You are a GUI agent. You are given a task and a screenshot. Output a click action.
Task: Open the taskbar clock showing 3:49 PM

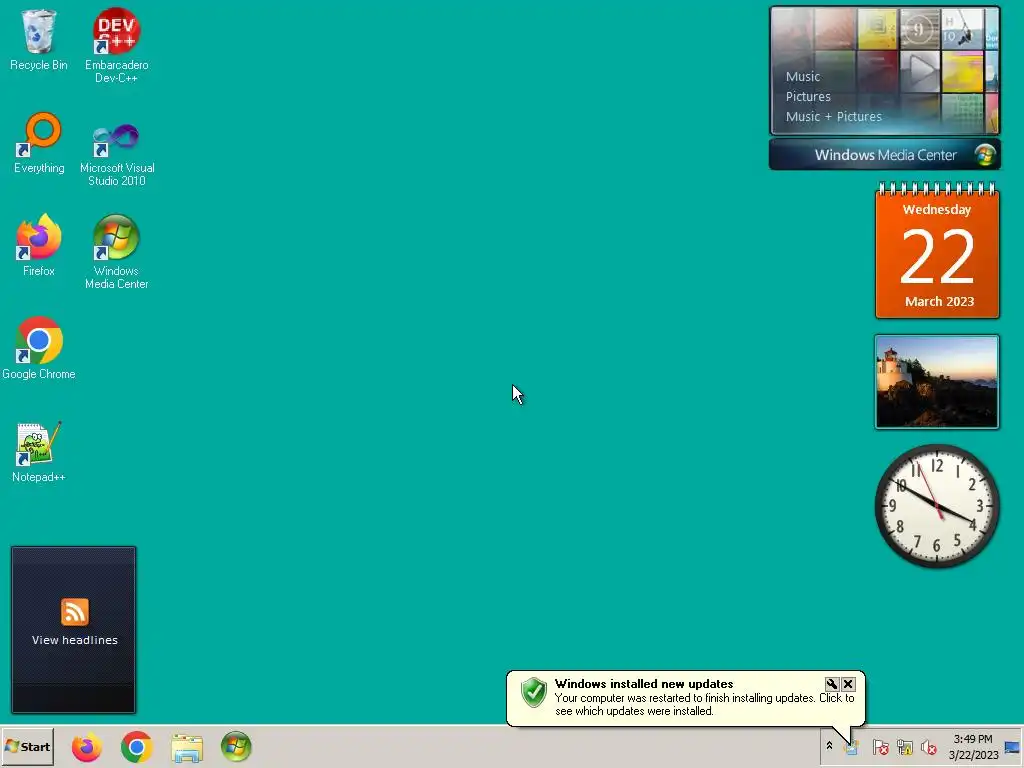(973, 746)
